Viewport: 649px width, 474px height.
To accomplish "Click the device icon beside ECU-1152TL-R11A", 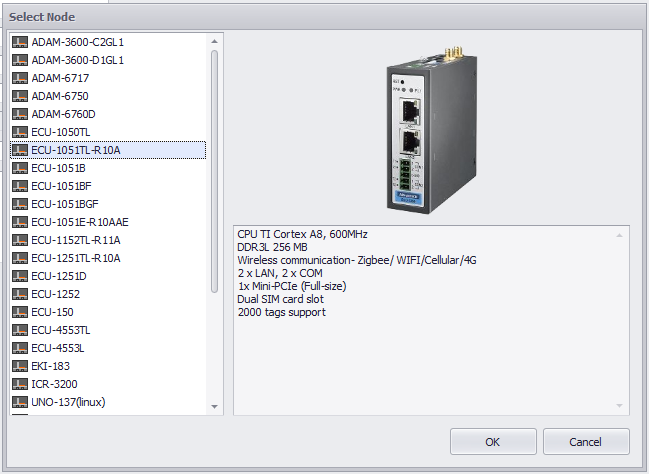I will click(x=20, y=240).
